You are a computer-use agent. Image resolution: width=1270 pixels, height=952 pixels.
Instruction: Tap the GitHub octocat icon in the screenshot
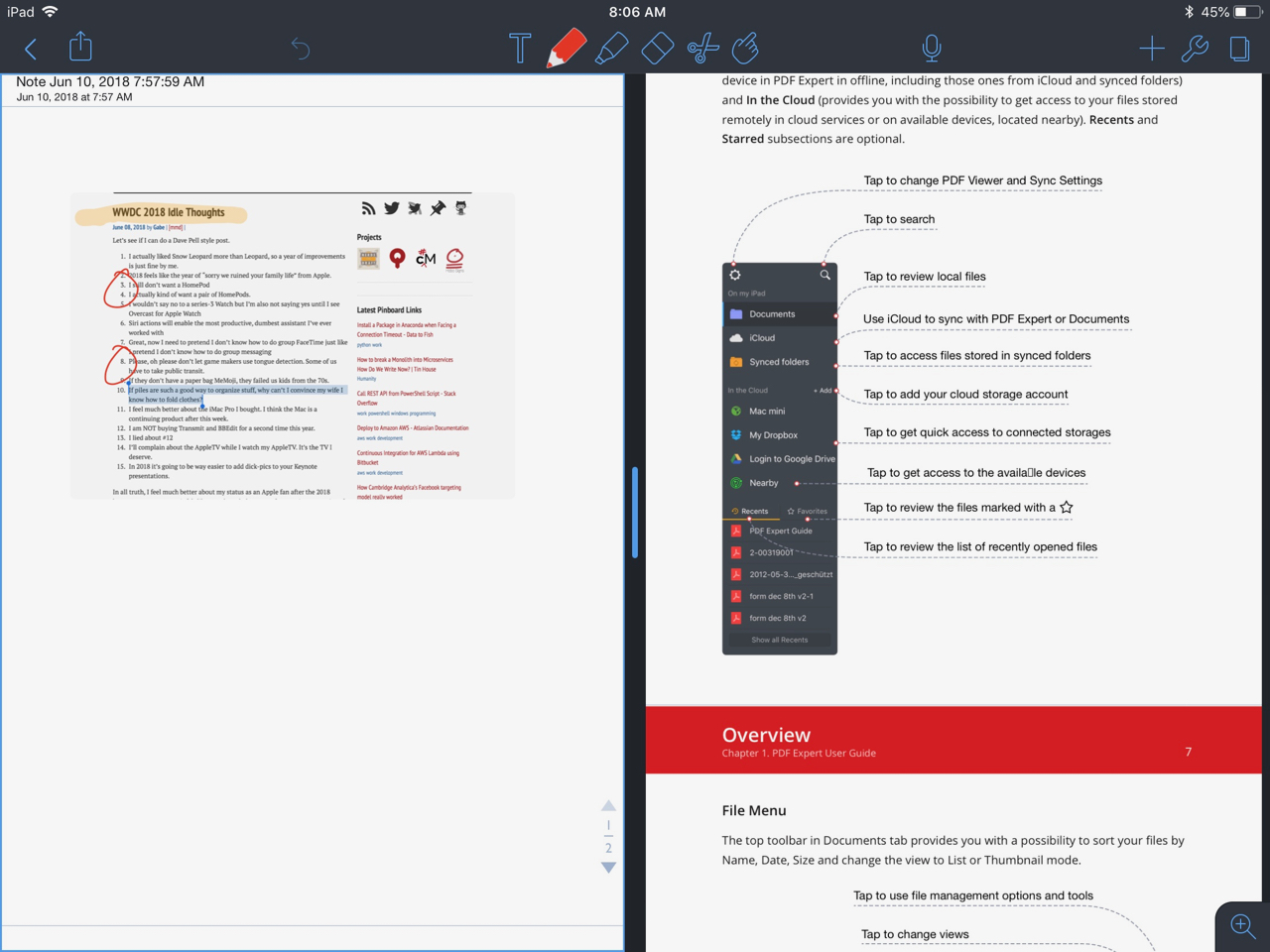[460, 208]
